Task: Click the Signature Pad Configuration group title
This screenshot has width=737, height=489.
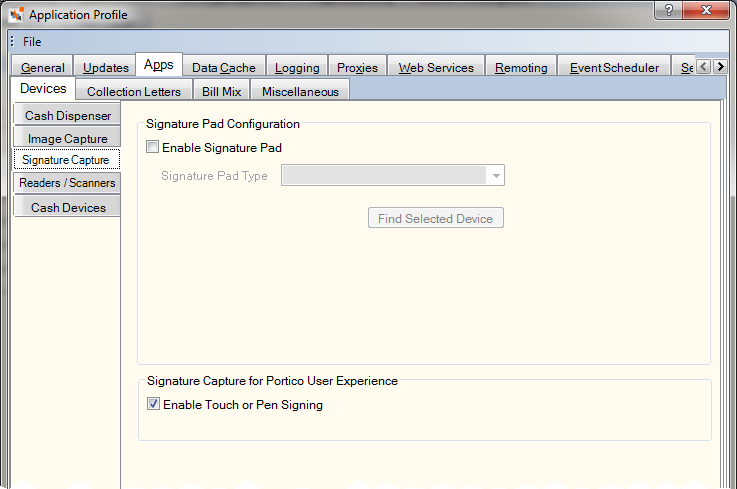Action: click(x=223, y=124)
